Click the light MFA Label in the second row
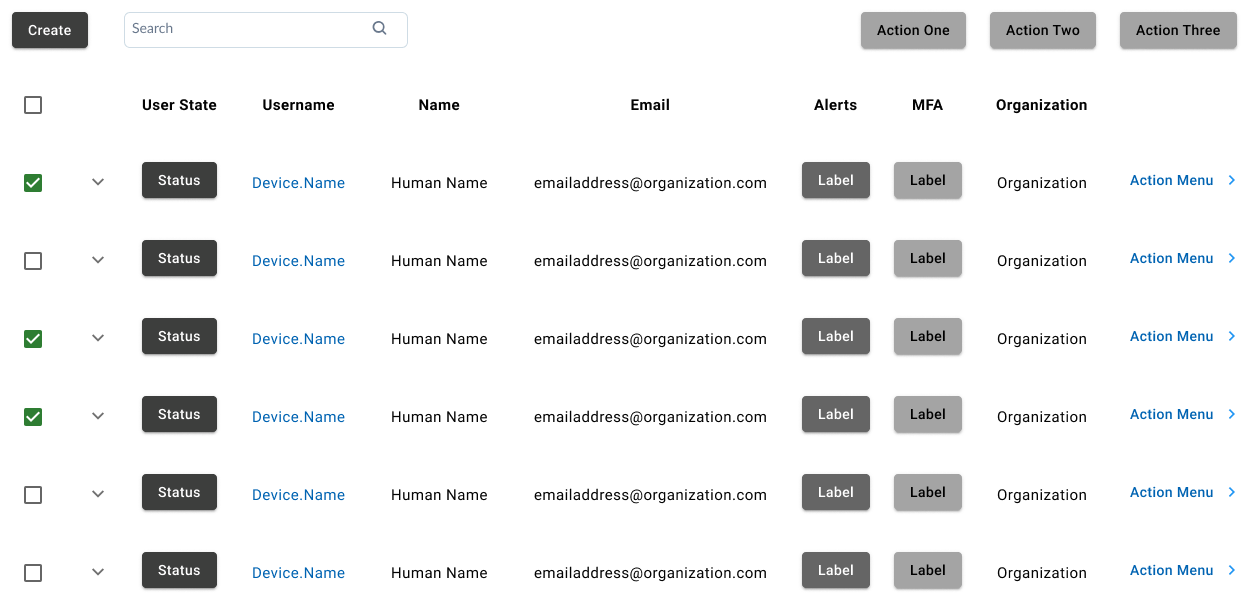Screen dimensions: 1258x606 pyautogui.click(x=928, y=258)
